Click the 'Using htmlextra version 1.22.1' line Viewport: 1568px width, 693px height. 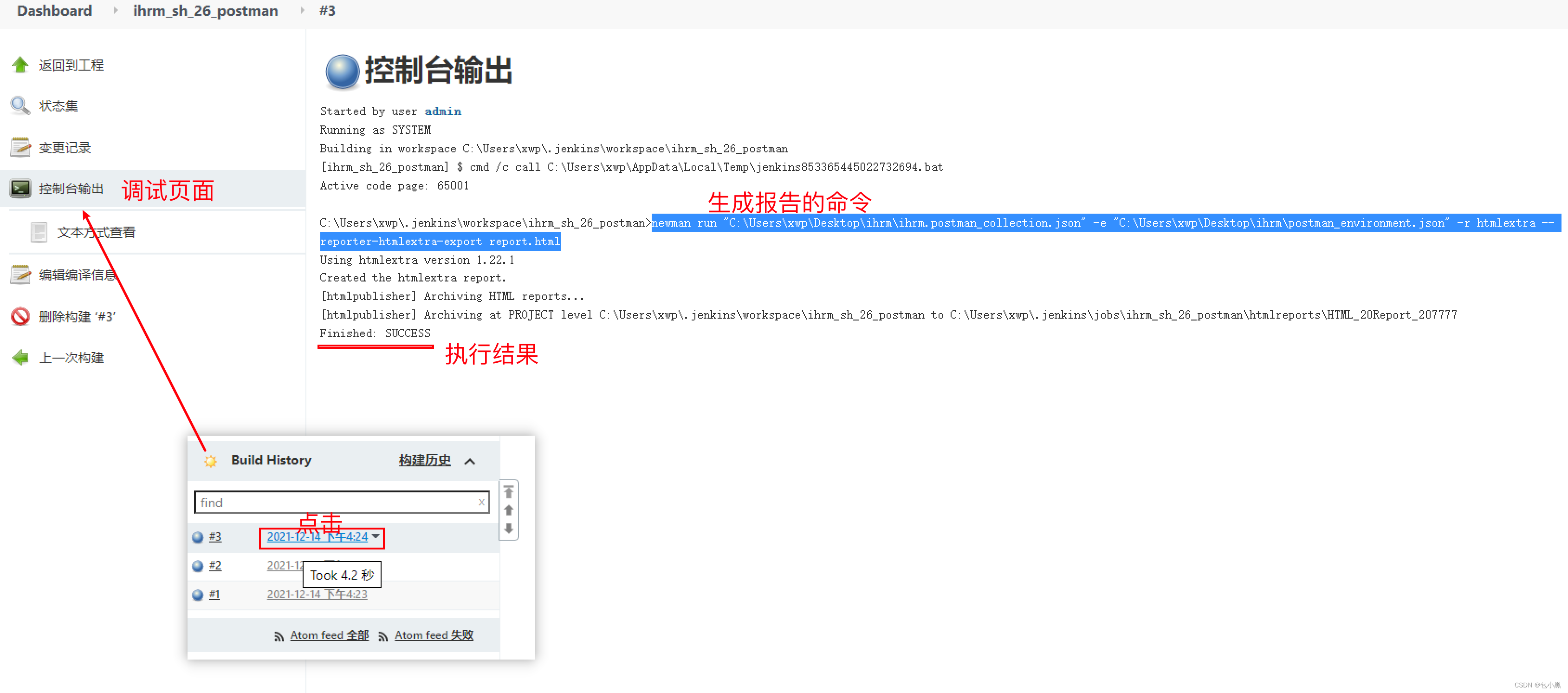click(417, 260)
